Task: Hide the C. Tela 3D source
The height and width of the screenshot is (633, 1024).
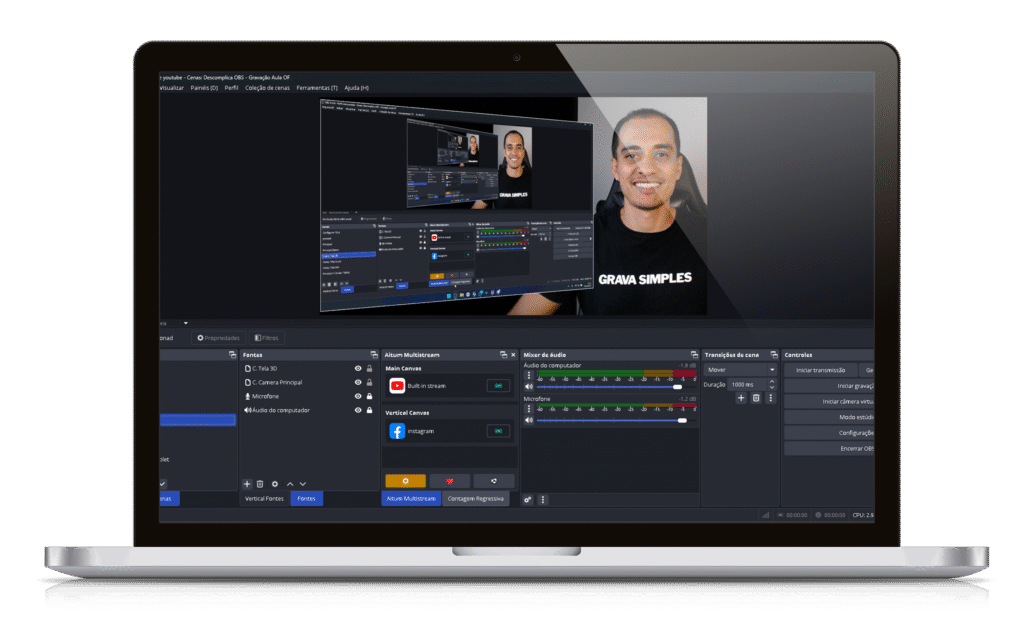Action: [x=357, y=368]
